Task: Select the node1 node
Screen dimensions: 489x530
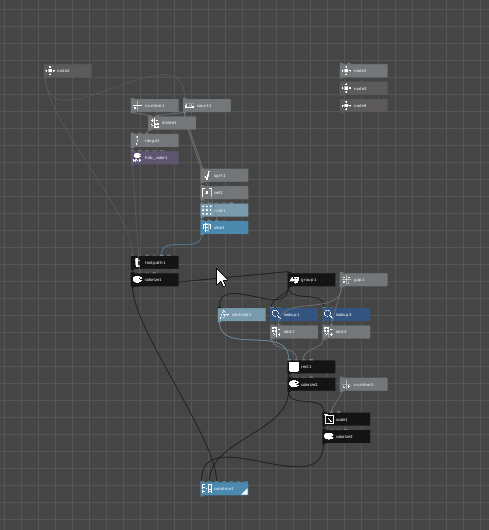Action: [x=364, y=71]
